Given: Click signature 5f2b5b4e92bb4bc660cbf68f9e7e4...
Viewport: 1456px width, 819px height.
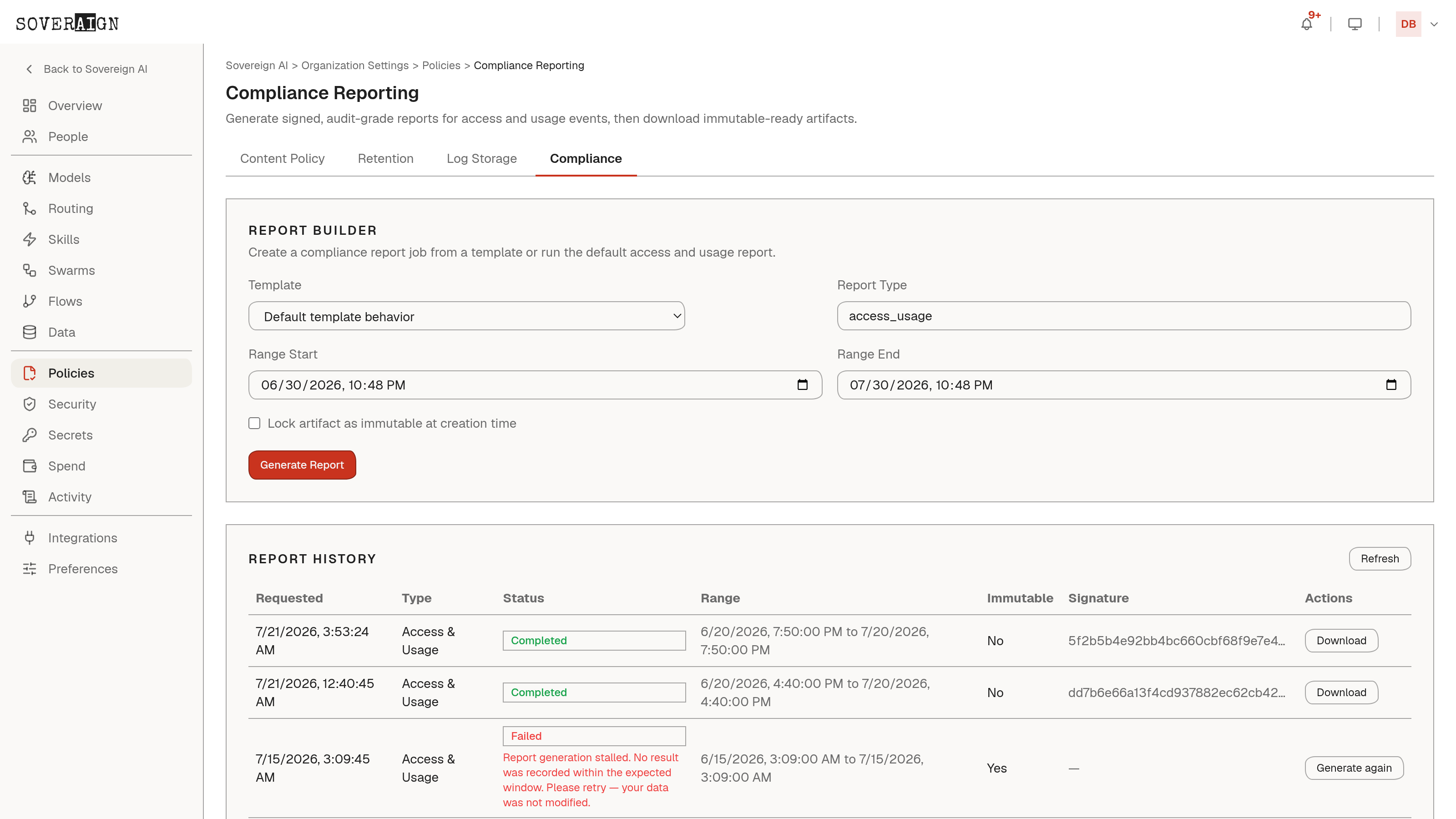Looking at the screenshot, I should click(1176, 640).
